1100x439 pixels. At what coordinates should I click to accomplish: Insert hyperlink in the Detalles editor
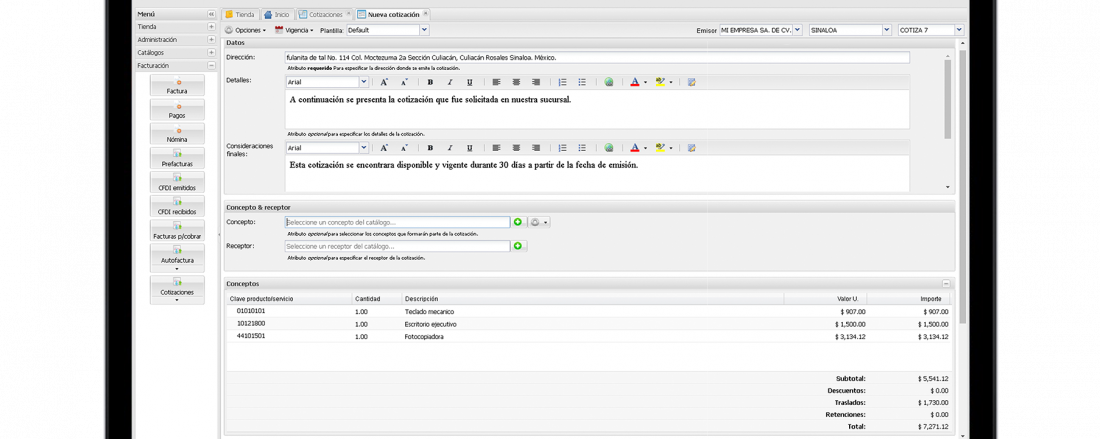[x=608, y=82]
